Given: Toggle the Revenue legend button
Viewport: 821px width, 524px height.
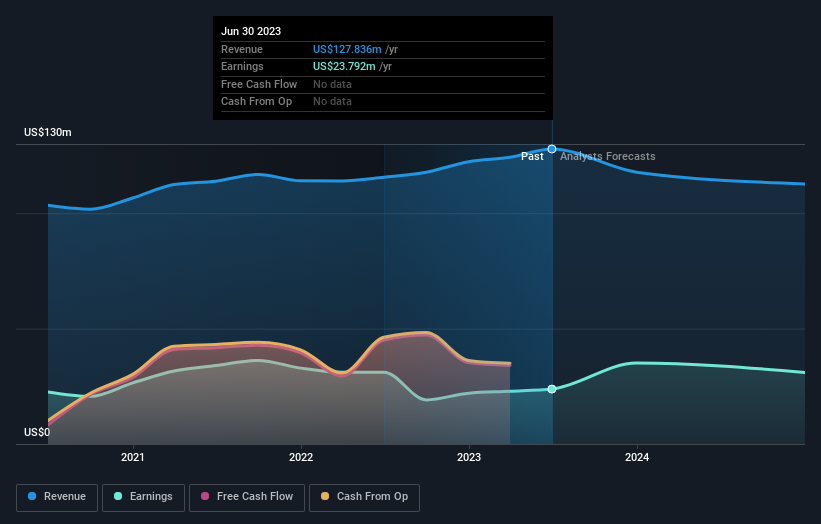Looking at the screenshot, I should tap(57, 497).
